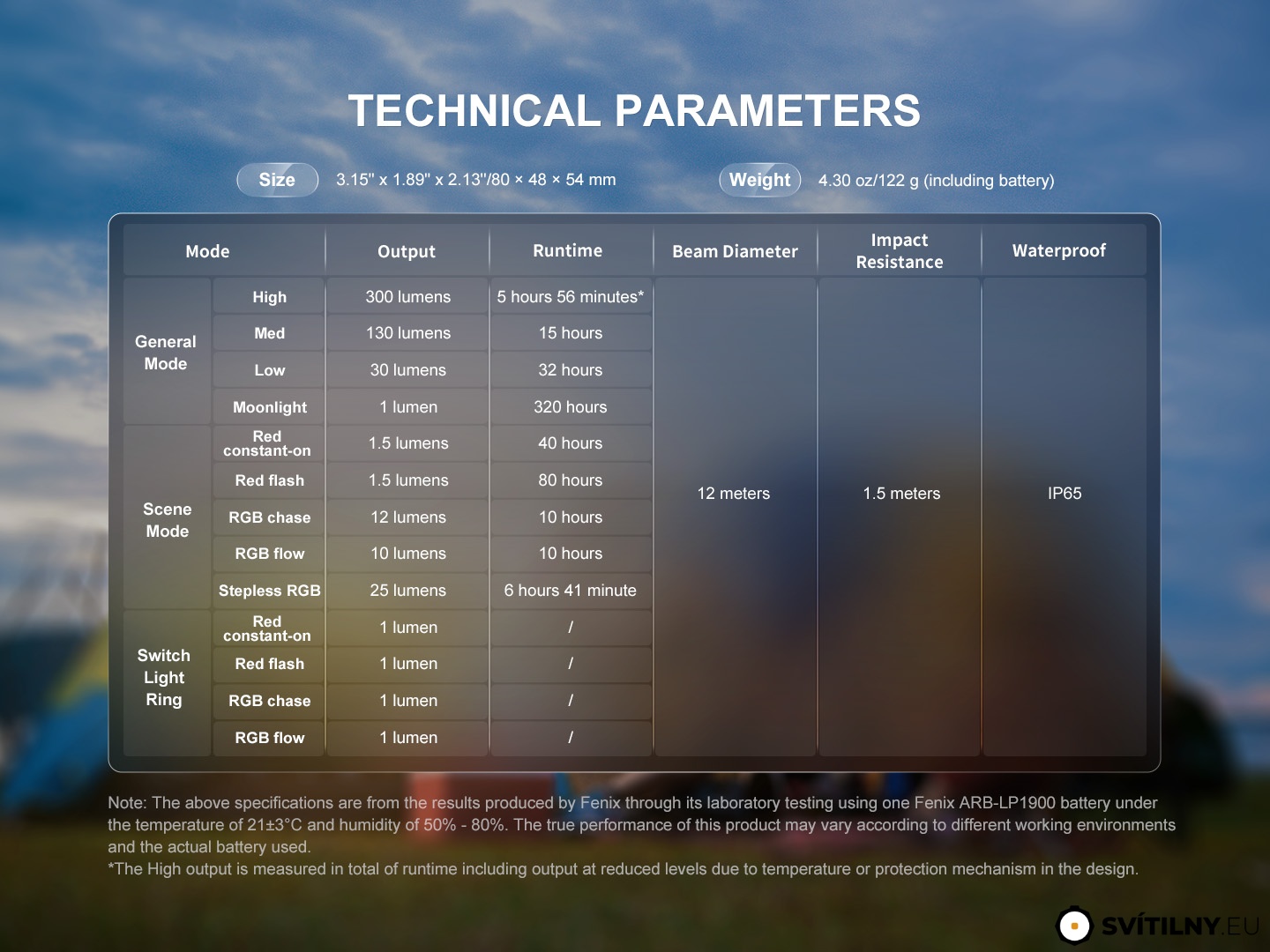Click the Runtime column header
Viewport: 1270px width, 952px height.
[x=568, y=250]
